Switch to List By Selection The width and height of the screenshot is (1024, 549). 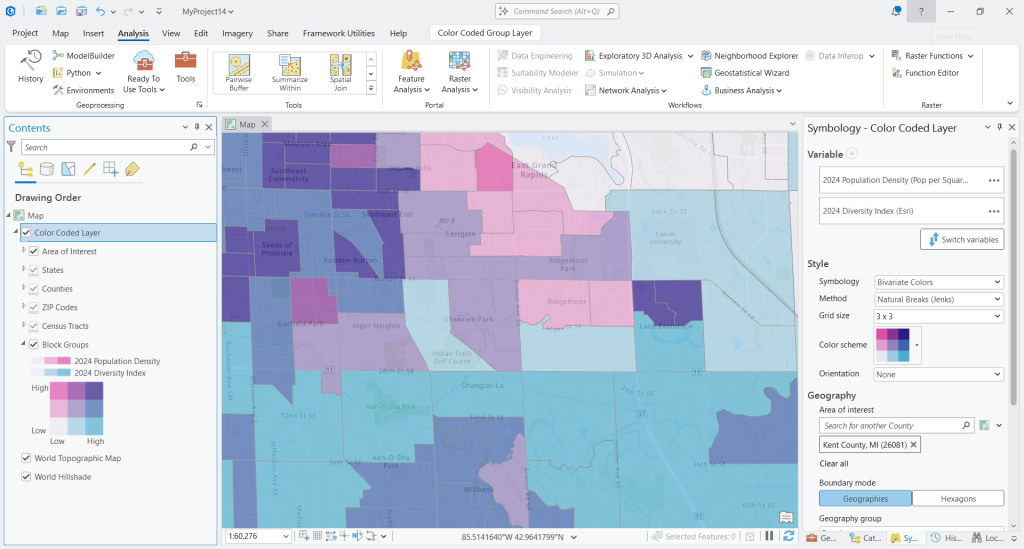click(68, 170)
